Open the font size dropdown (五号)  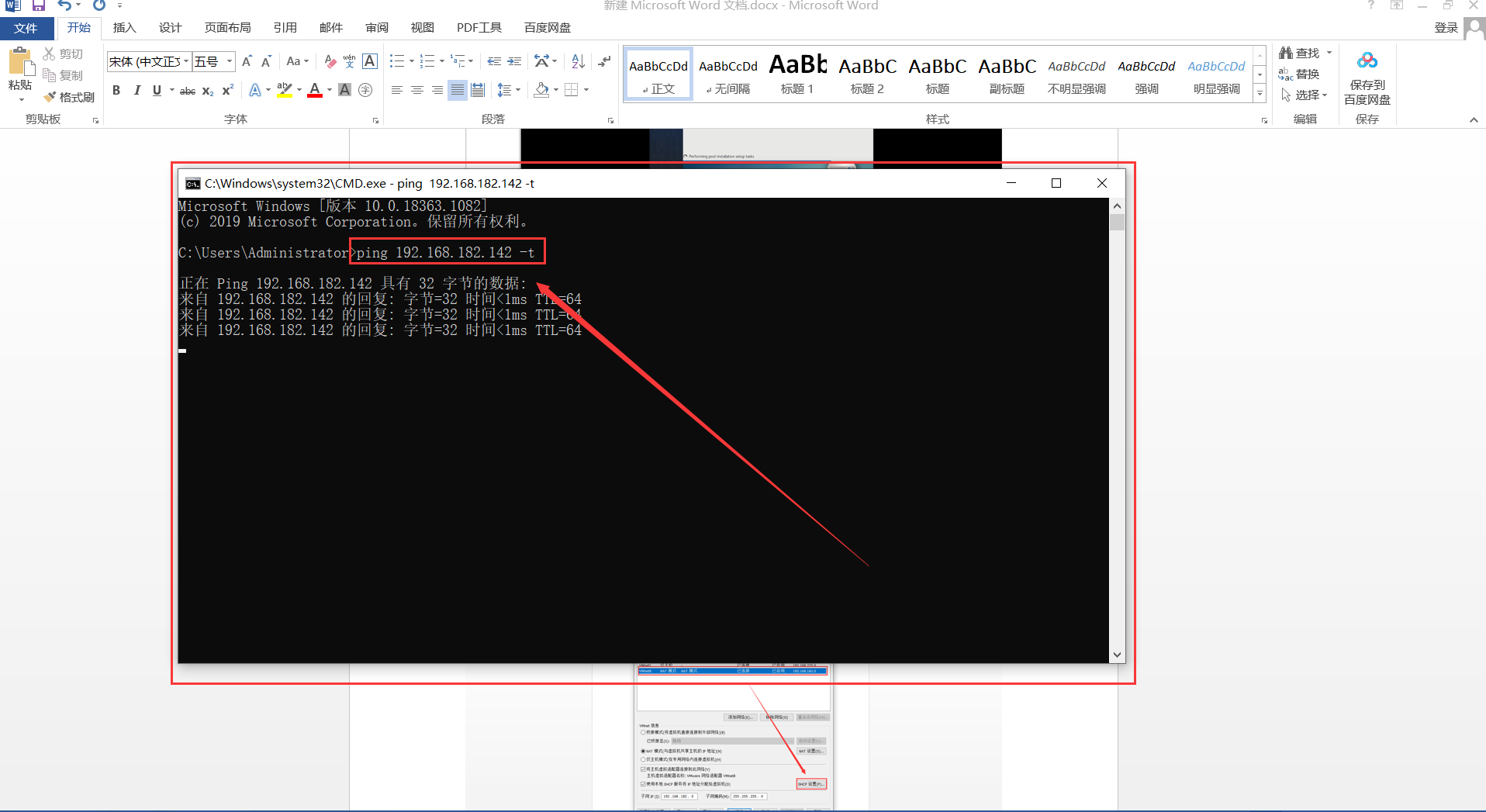point(230,61)
